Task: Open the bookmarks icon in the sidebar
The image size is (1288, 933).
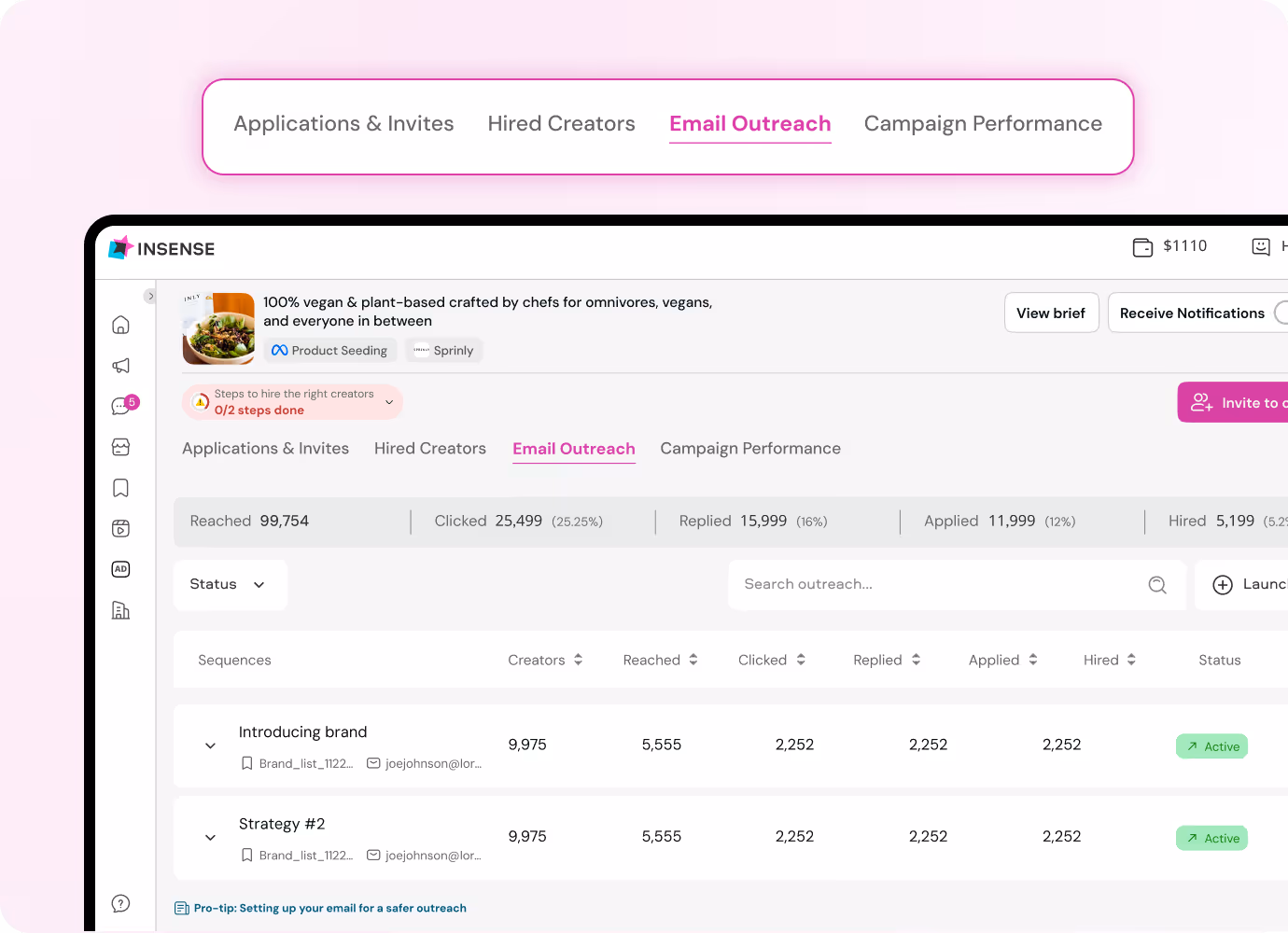Action: 120,487
